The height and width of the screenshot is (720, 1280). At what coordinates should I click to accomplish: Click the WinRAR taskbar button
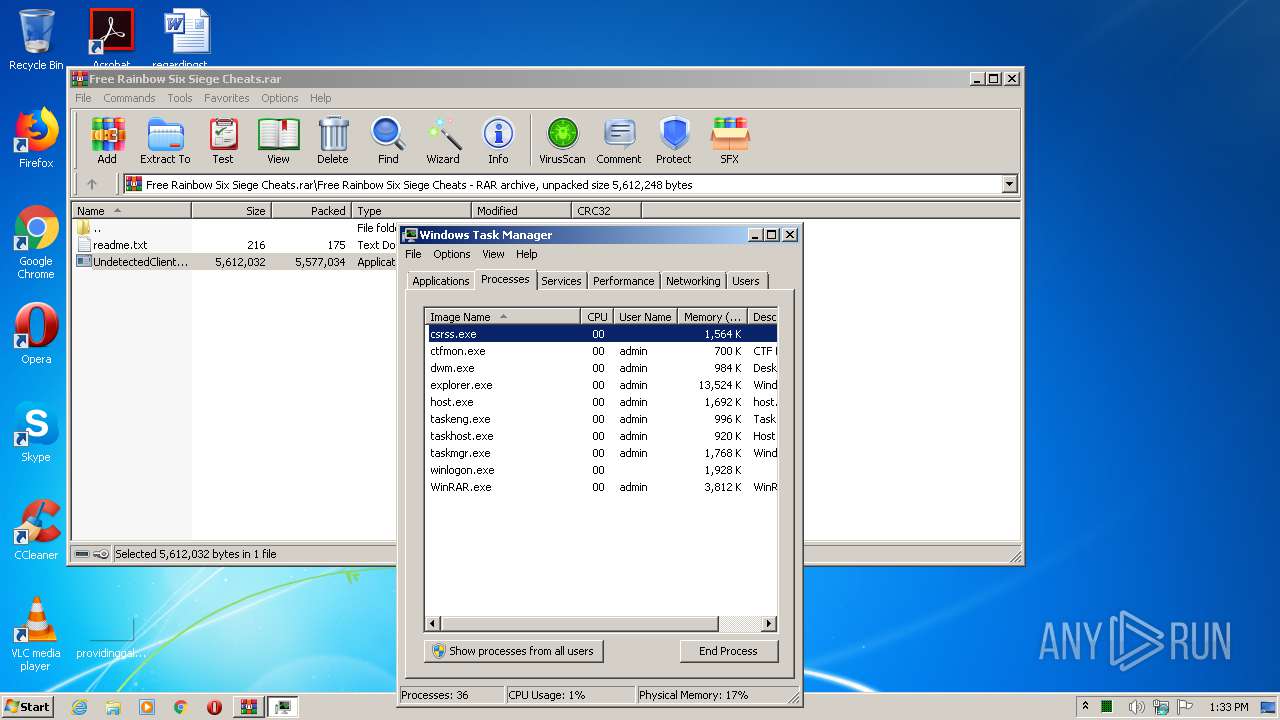pyautogui.click(x=248, y=707)
